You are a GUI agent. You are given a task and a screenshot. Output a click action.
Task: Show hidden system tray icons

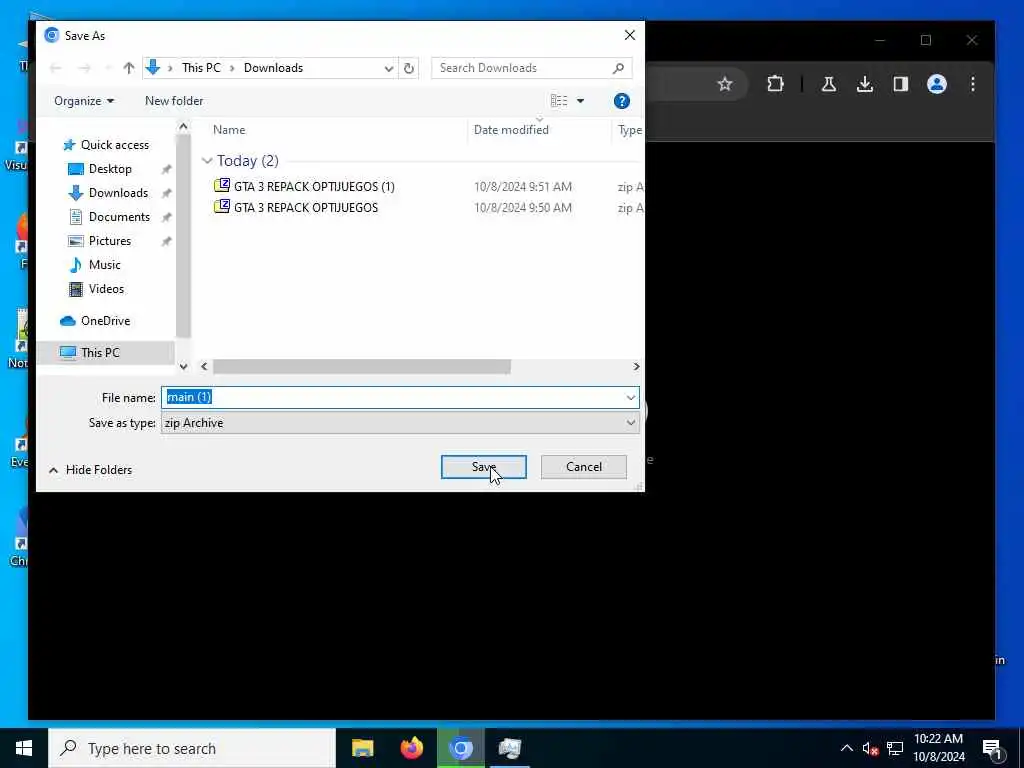pyautogui.click(x=846, y=748)
